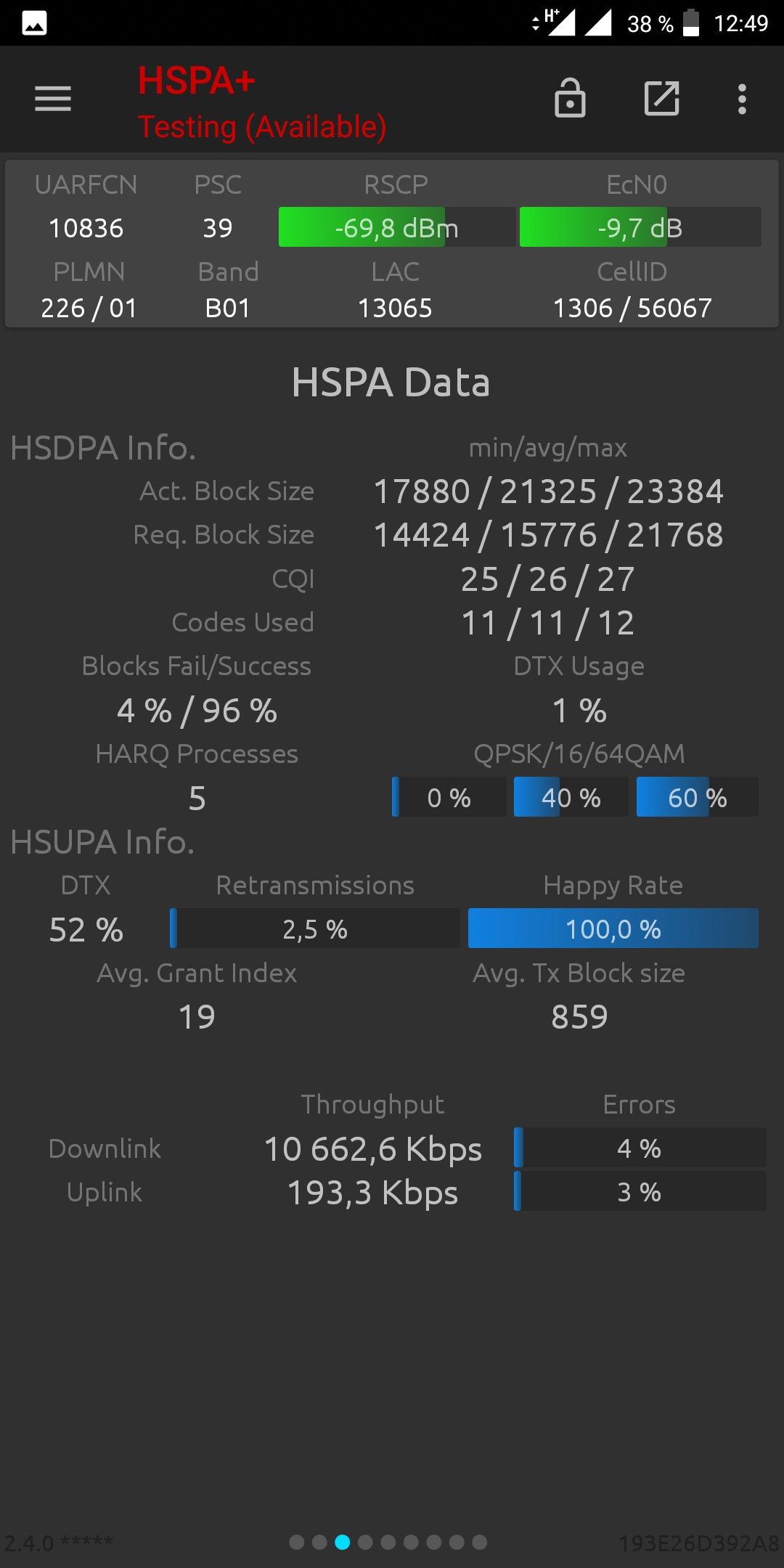Tap the Happy Rate 100,0 % bar
Viewport: 784px width, 1568px height.
tap(613, 928)
